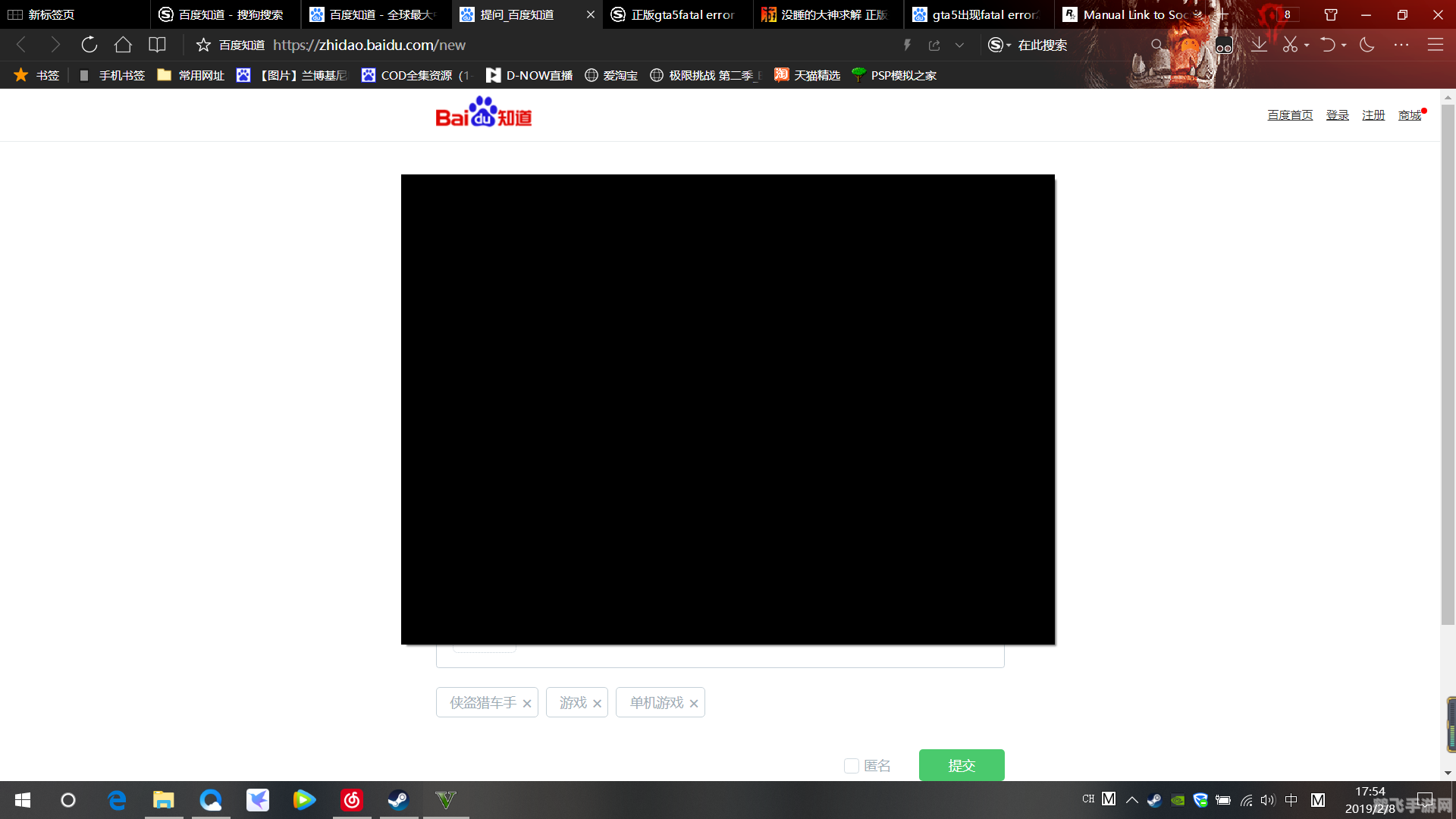Click the page vertical scrollbar
Image resolution: width=1456 pixels, height=819 pixels.
[x=1448, y=364]
